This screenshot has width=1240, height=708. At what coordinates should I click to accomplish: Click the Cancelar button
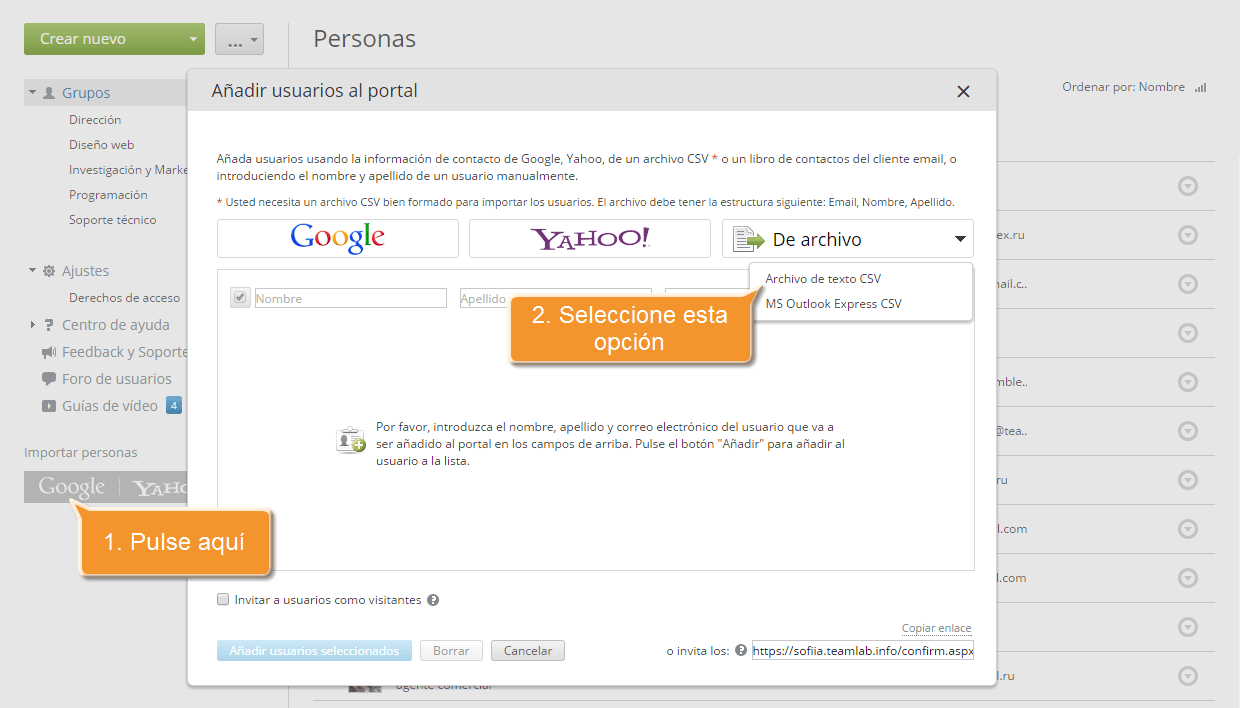(x=528, y=651)
